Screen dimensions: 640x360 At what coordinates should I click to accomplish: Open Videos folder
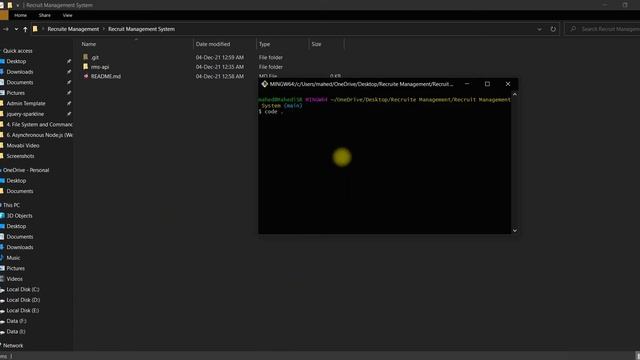[x=14, y=279]
